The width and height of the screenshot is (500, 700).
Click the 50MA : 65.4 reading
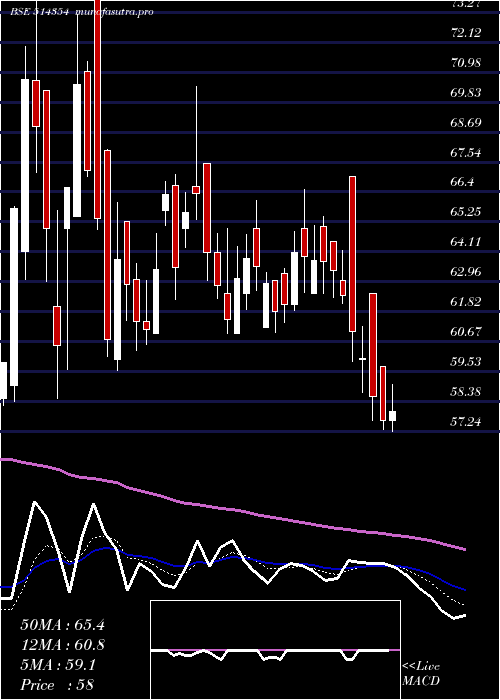(62, 625)
